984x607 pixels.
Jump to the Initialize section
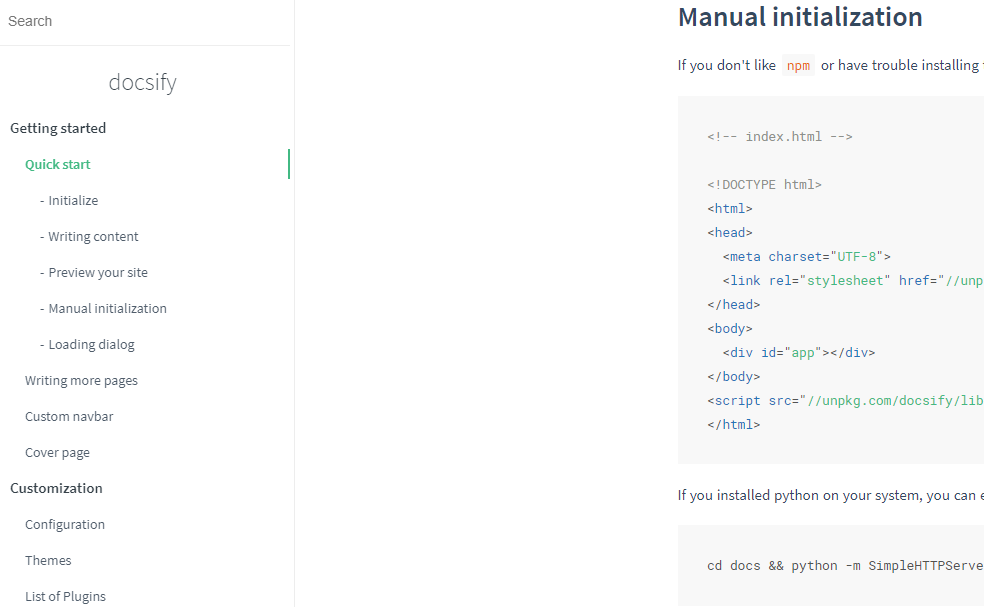(73, 200)
